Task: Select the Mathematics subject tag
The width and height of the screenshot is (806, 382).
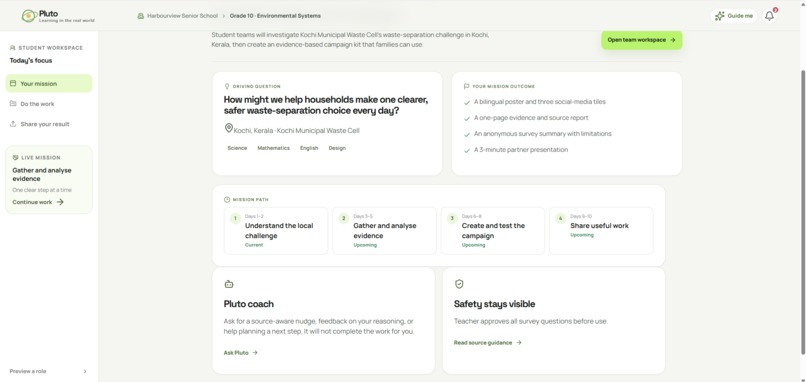Action: click(273, 148)
